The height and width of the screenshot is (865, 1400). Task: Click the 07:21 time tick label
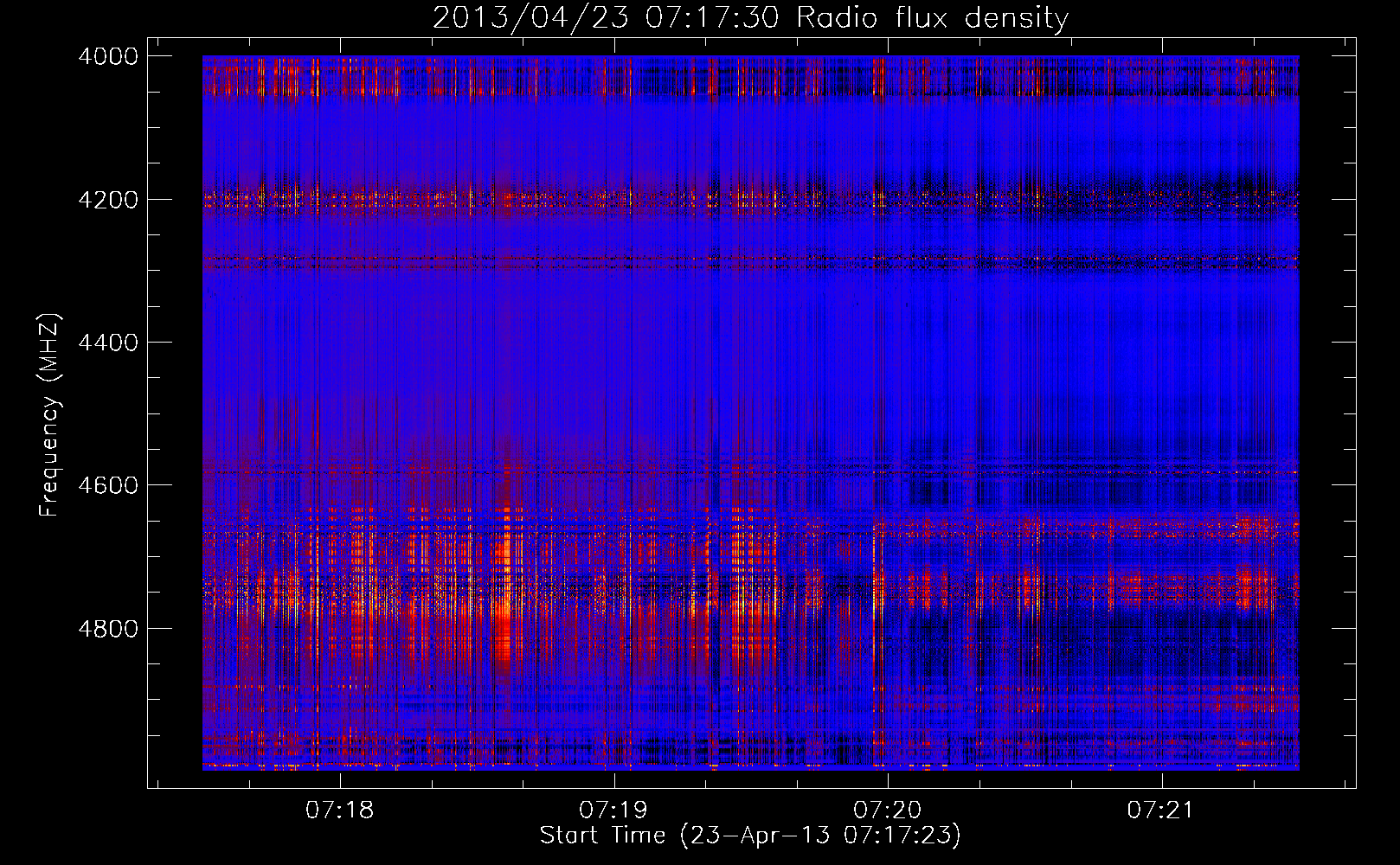[1161, 810]
